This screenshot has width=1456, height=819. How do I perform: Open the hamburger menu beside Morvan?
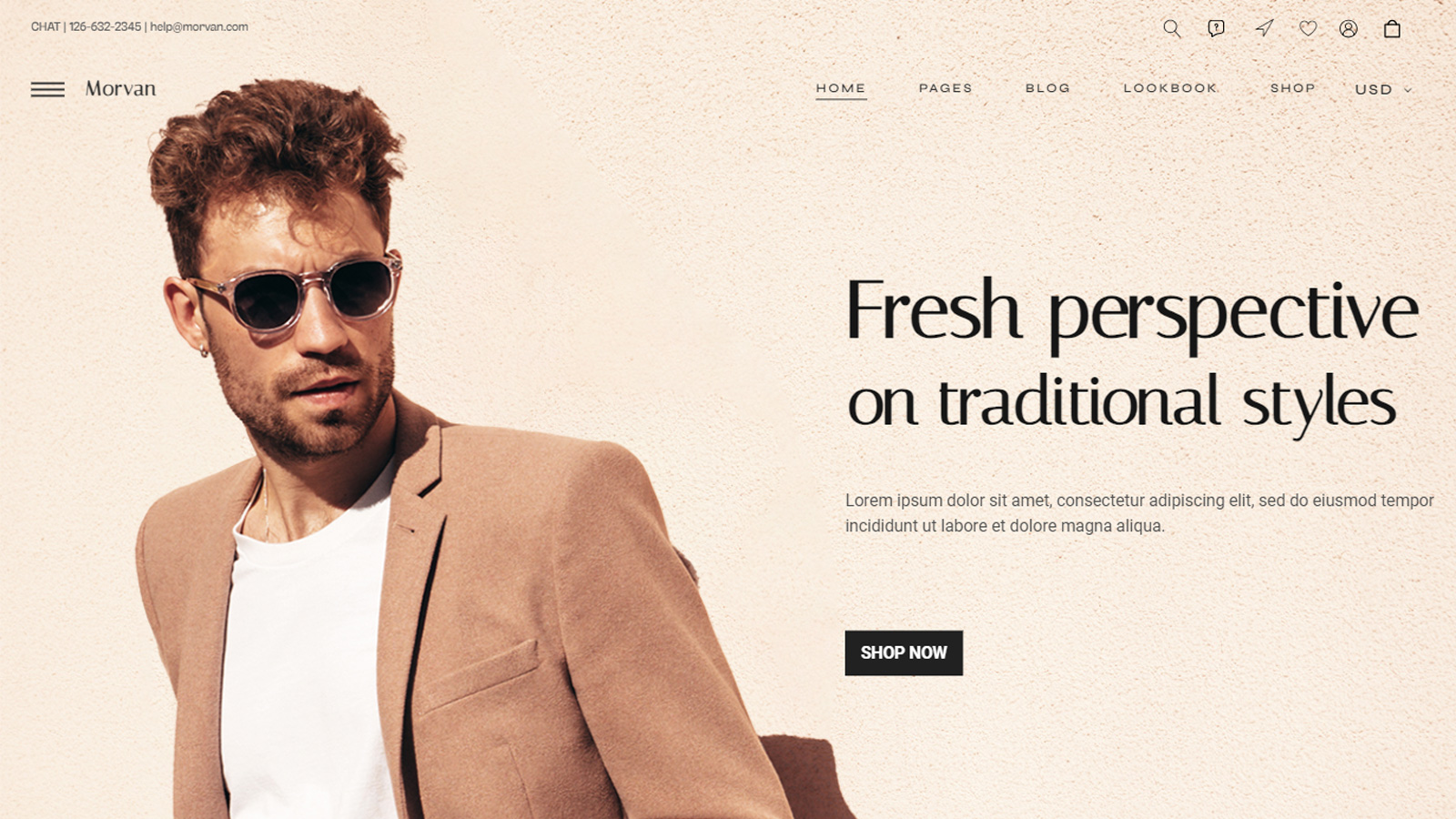[x=47, y=89]
